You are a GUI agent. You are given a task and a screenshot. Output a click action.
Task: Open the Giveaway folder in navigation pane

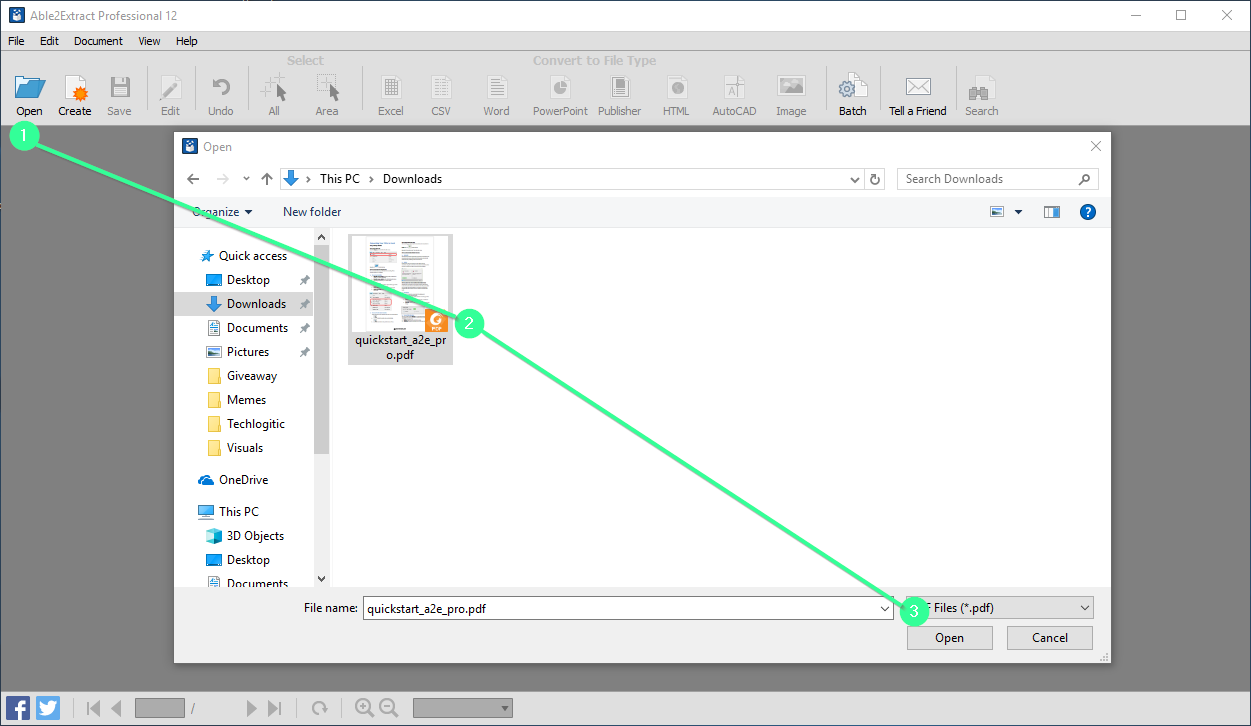[251, 376]
